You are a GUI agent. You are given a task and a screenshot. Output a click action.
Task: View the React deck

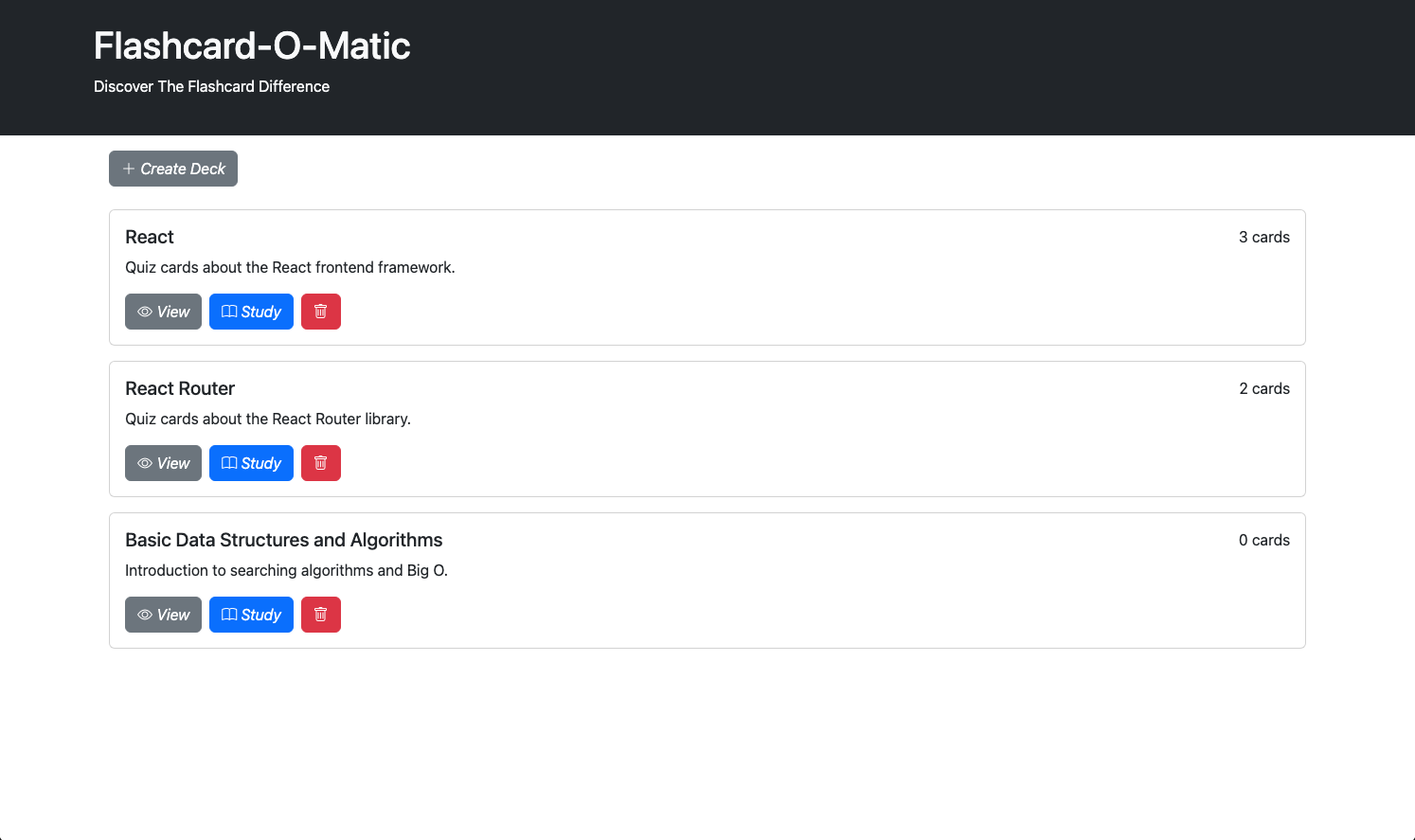click(x=163, y=312)
